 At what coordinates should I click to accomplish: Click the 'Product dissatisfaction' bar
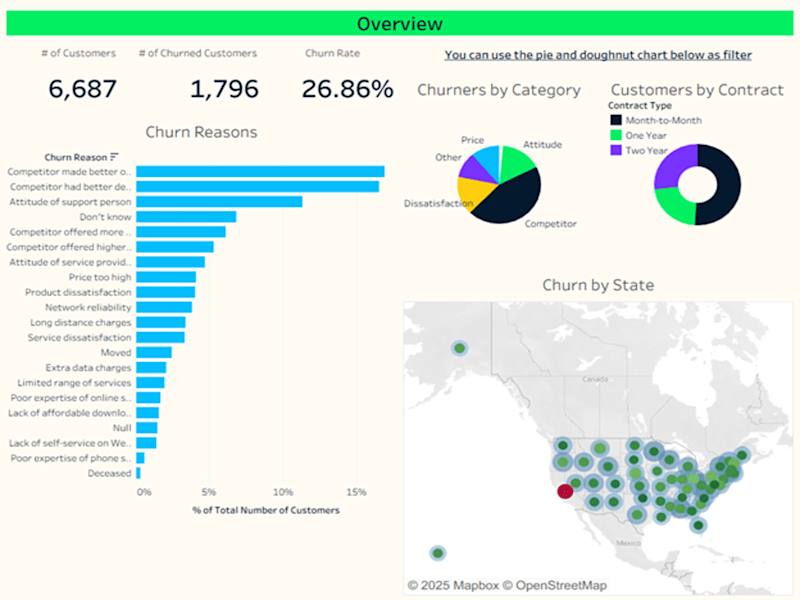[166, 292]
